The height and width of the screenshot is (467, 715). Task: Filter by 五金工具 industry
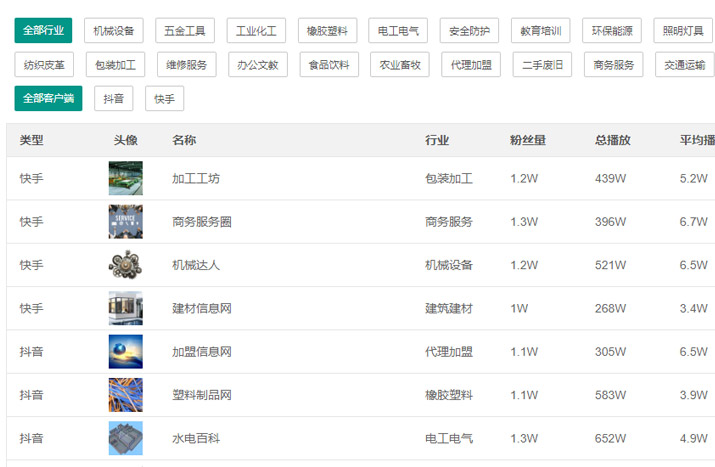[x=185, y=31]
